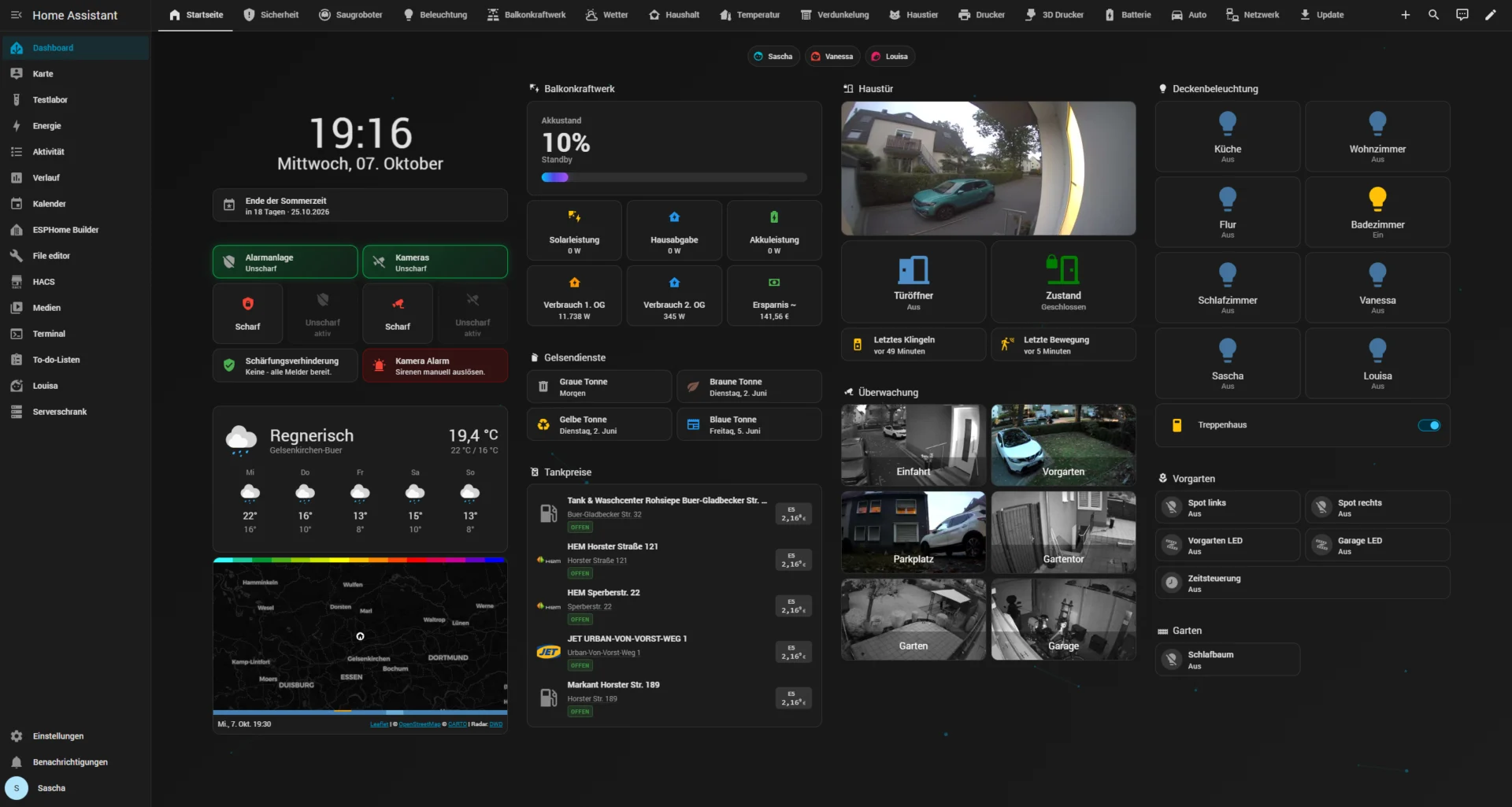Click the JET Urban-Von-Vorst-Weg fuel price

793,653
